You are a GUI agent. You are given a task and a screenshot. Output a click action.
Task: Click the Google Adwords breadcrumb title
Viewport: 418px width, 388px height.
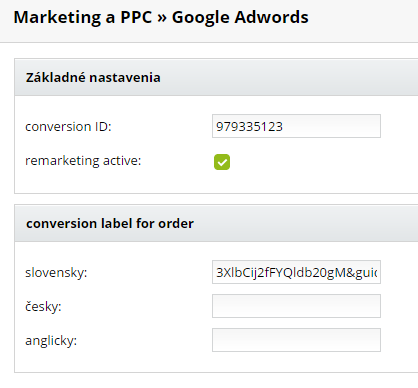tap(240, 17)
